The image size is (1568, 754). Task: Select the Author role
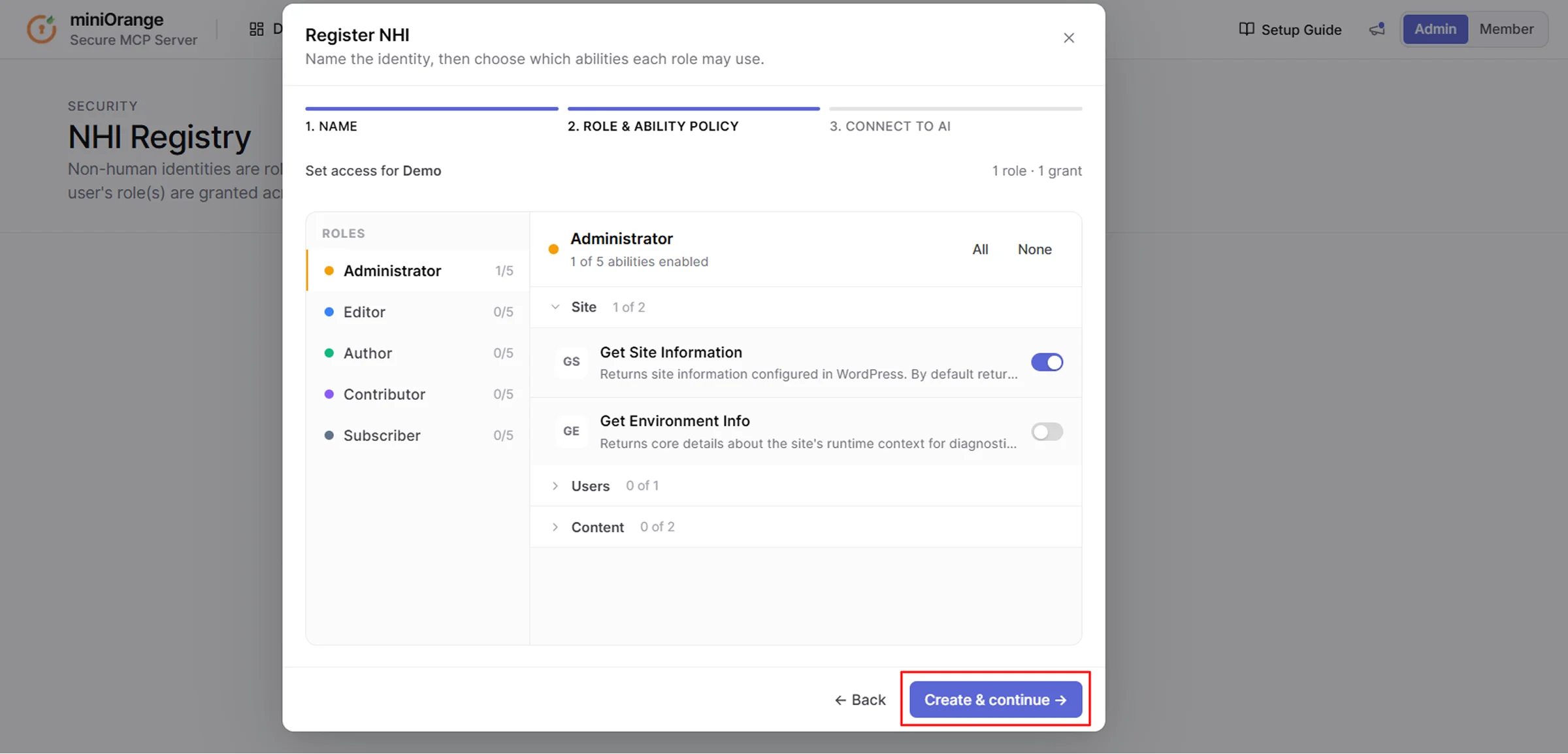click(418, 353)
